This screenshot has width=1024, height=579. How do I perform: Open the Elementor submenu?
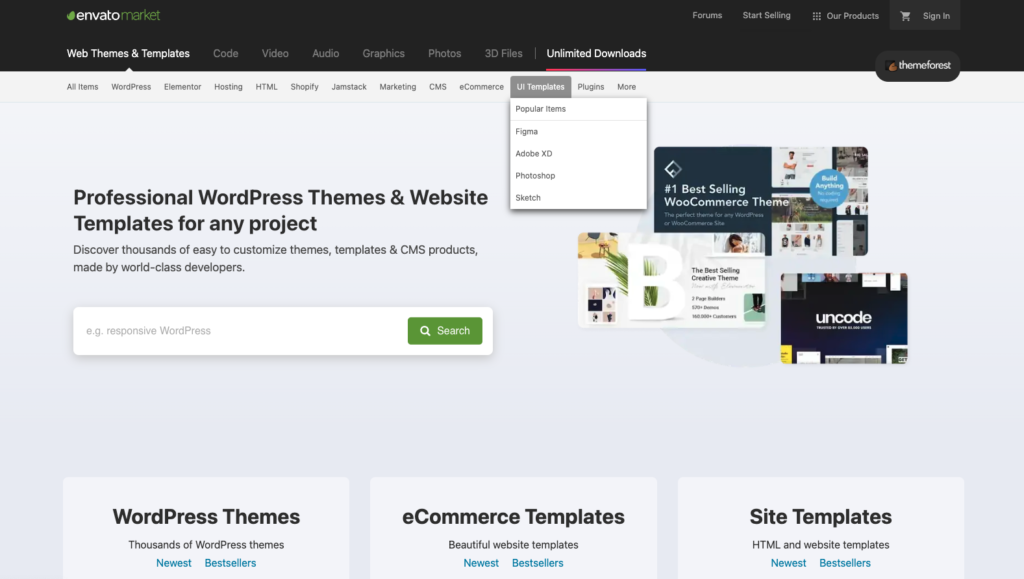coord(182,87)
